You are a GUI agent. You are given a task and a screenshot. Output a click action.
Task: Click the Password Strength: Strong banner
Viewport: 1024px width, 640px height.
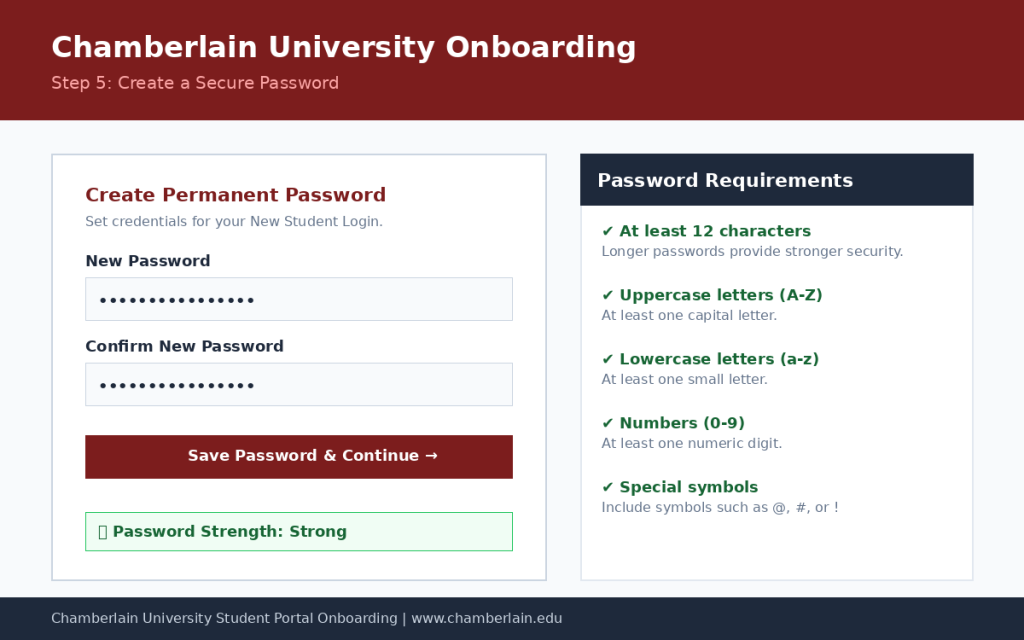[298, 532]
